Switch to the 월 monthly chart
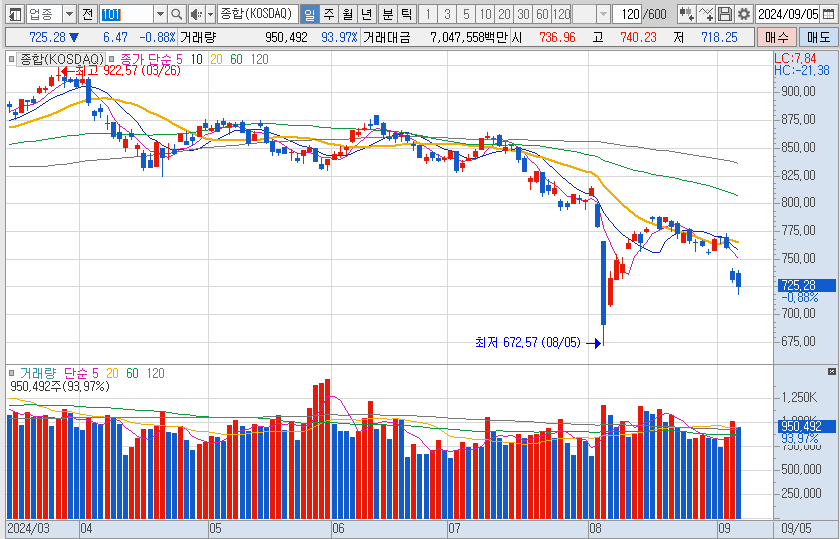Screen dimensions: 840x539 click(348, 14)
